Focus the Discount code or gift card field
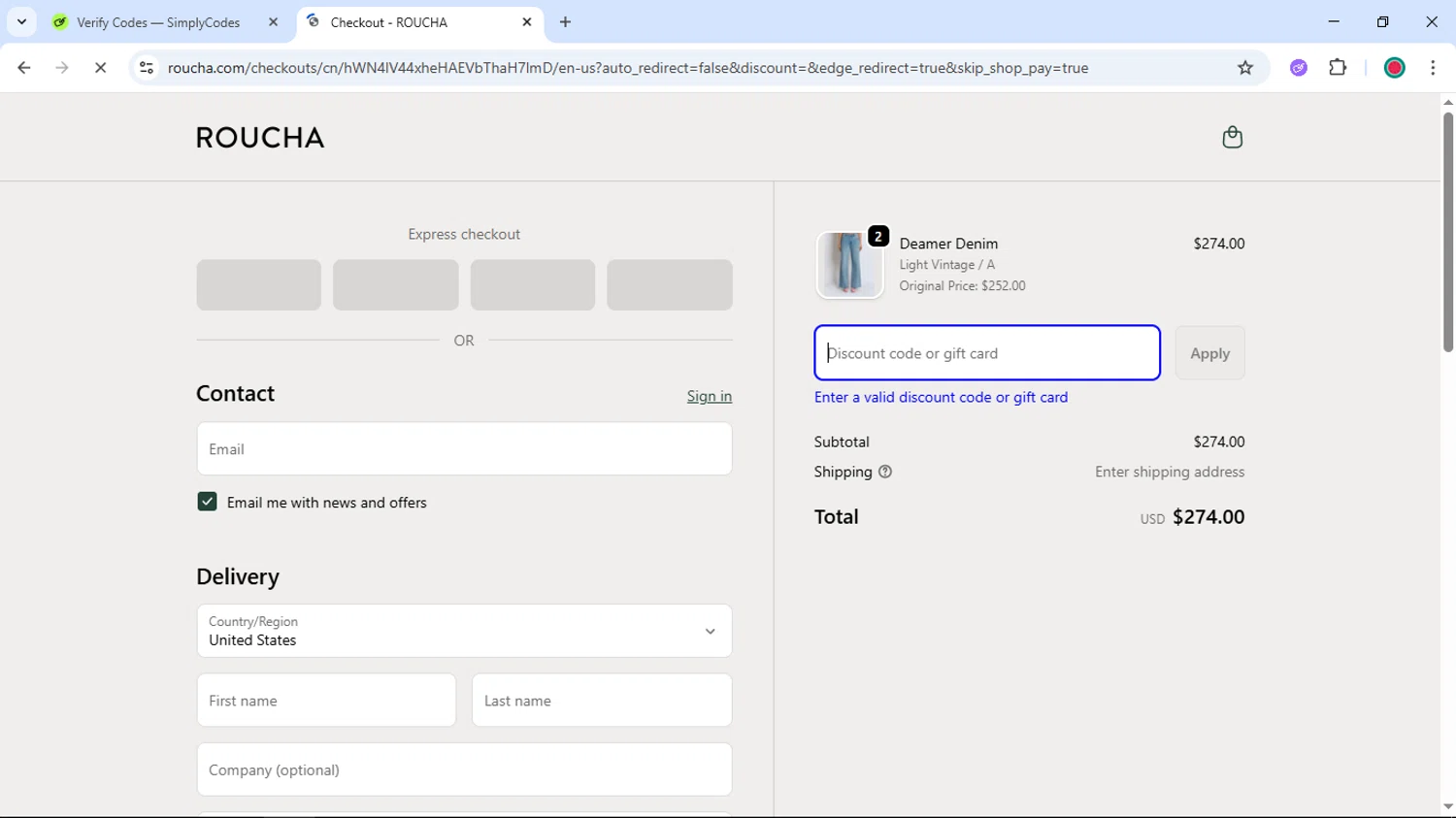This screenshot has width=1456, height=818. point(987,353)
